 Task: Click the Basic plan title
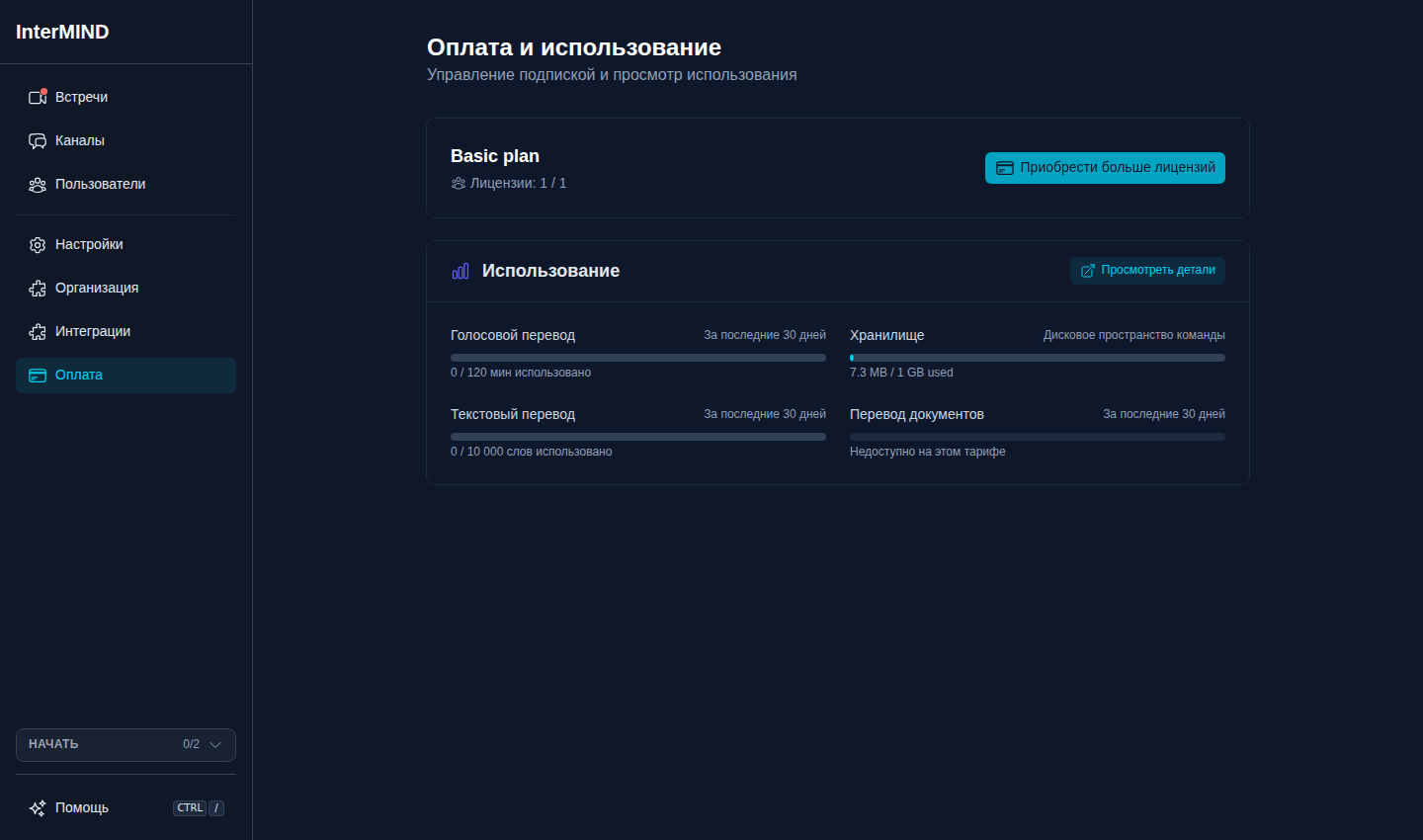495,156
